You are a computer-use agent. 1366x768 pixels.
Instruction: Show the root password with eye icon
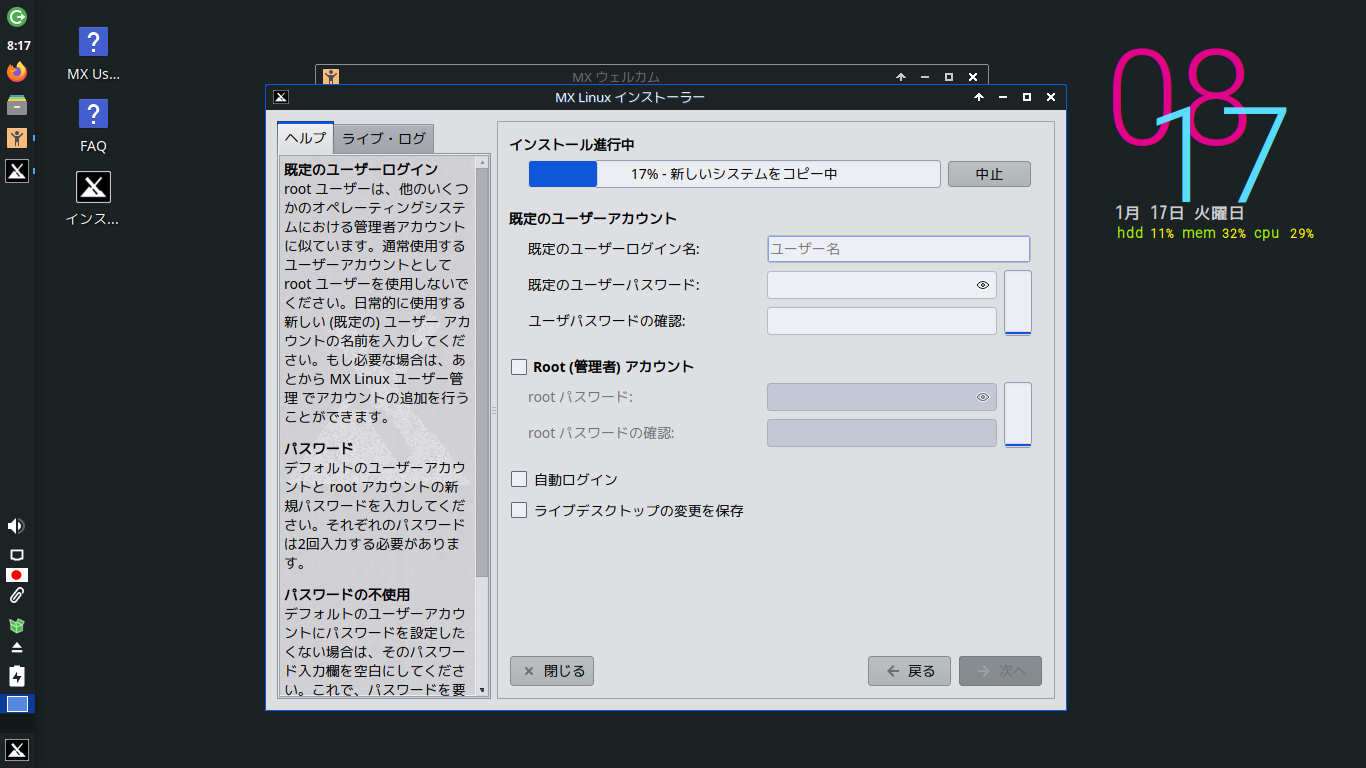click(x=983, y=397)
